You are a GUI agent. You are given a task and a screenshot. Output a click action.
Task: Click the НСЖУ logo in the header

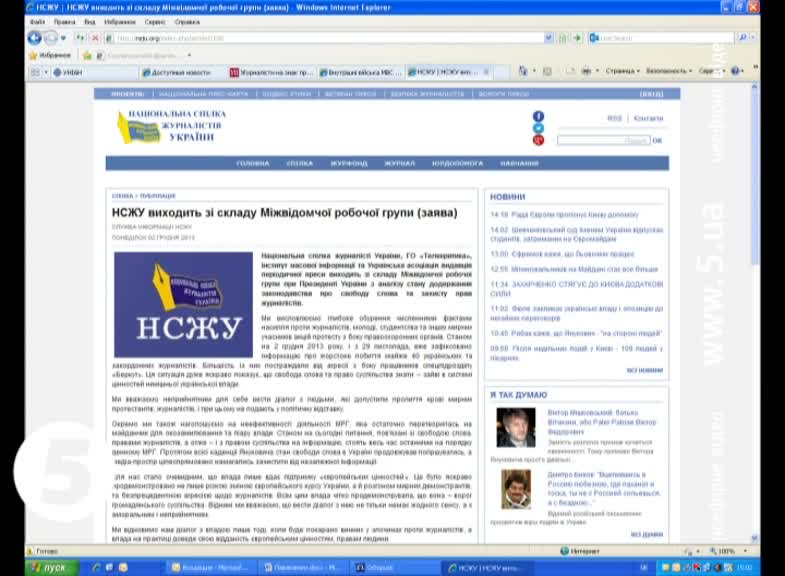point(170,125)
